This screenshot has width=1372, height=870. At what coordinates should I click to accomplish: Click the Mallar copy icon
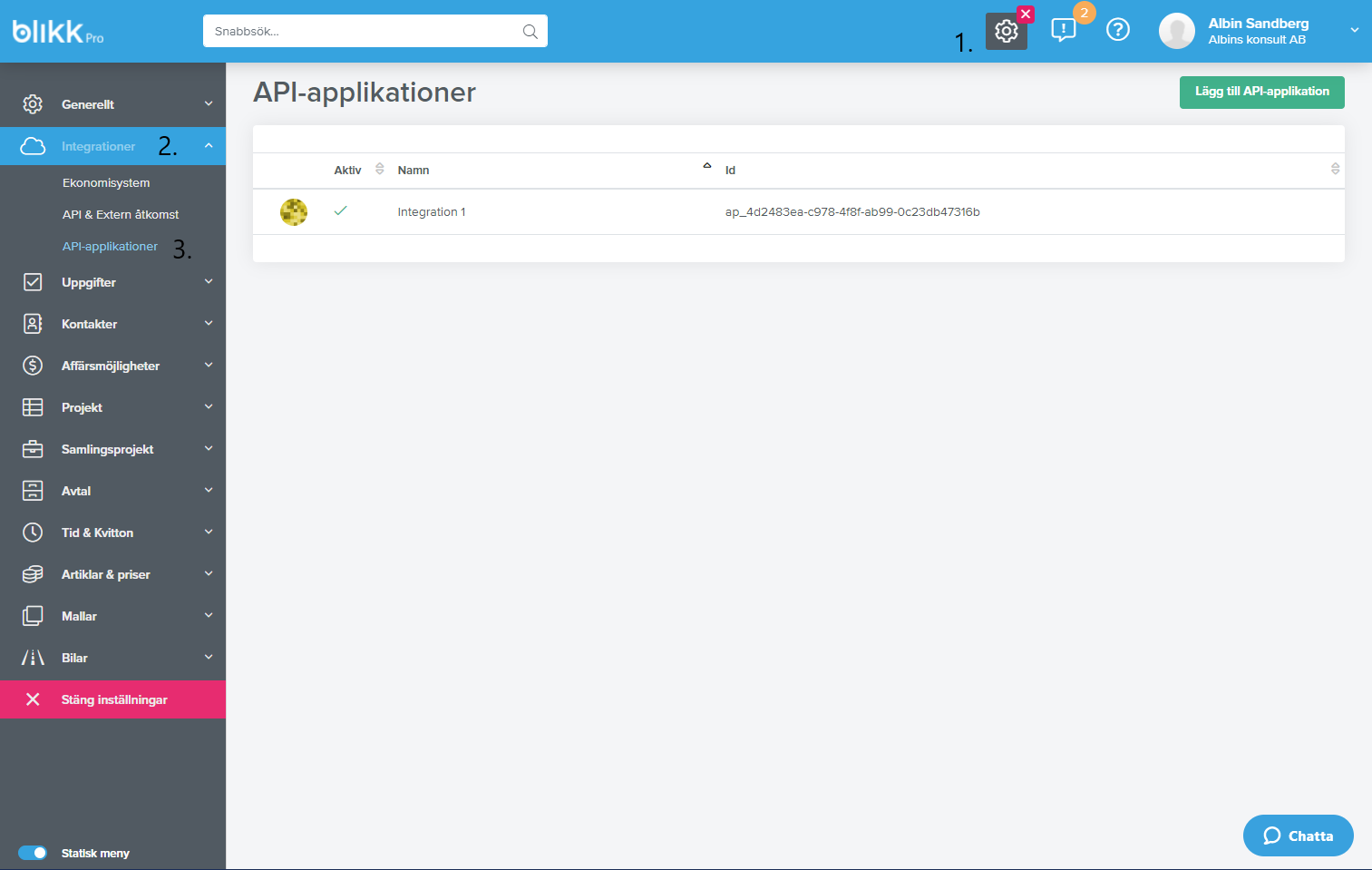pos(33,616)
